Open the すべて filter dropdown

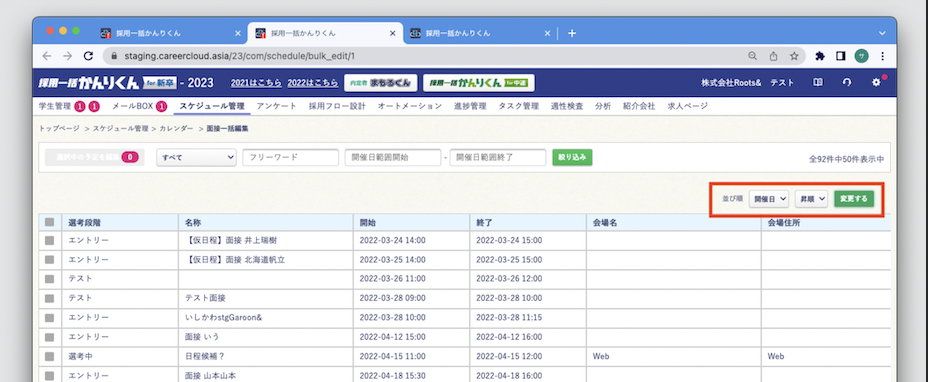click(196, 158)
